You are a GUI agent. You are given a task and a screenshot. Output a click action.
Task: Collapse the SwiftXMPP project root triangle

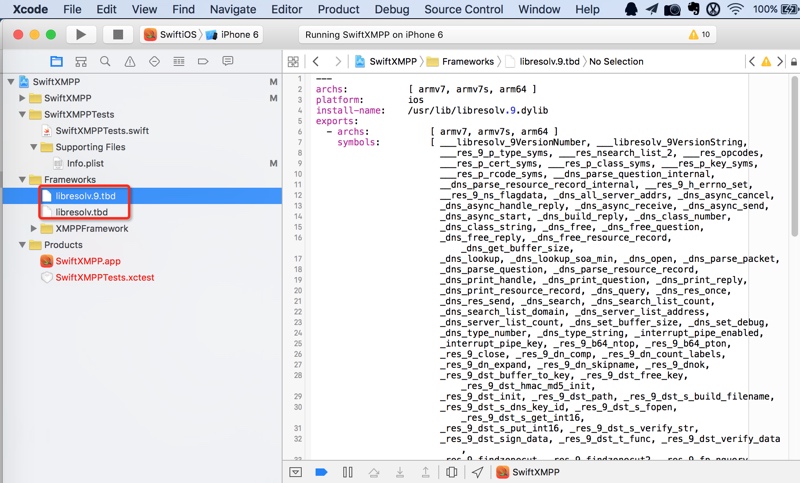pyautogui.click(x=11, y=82)
